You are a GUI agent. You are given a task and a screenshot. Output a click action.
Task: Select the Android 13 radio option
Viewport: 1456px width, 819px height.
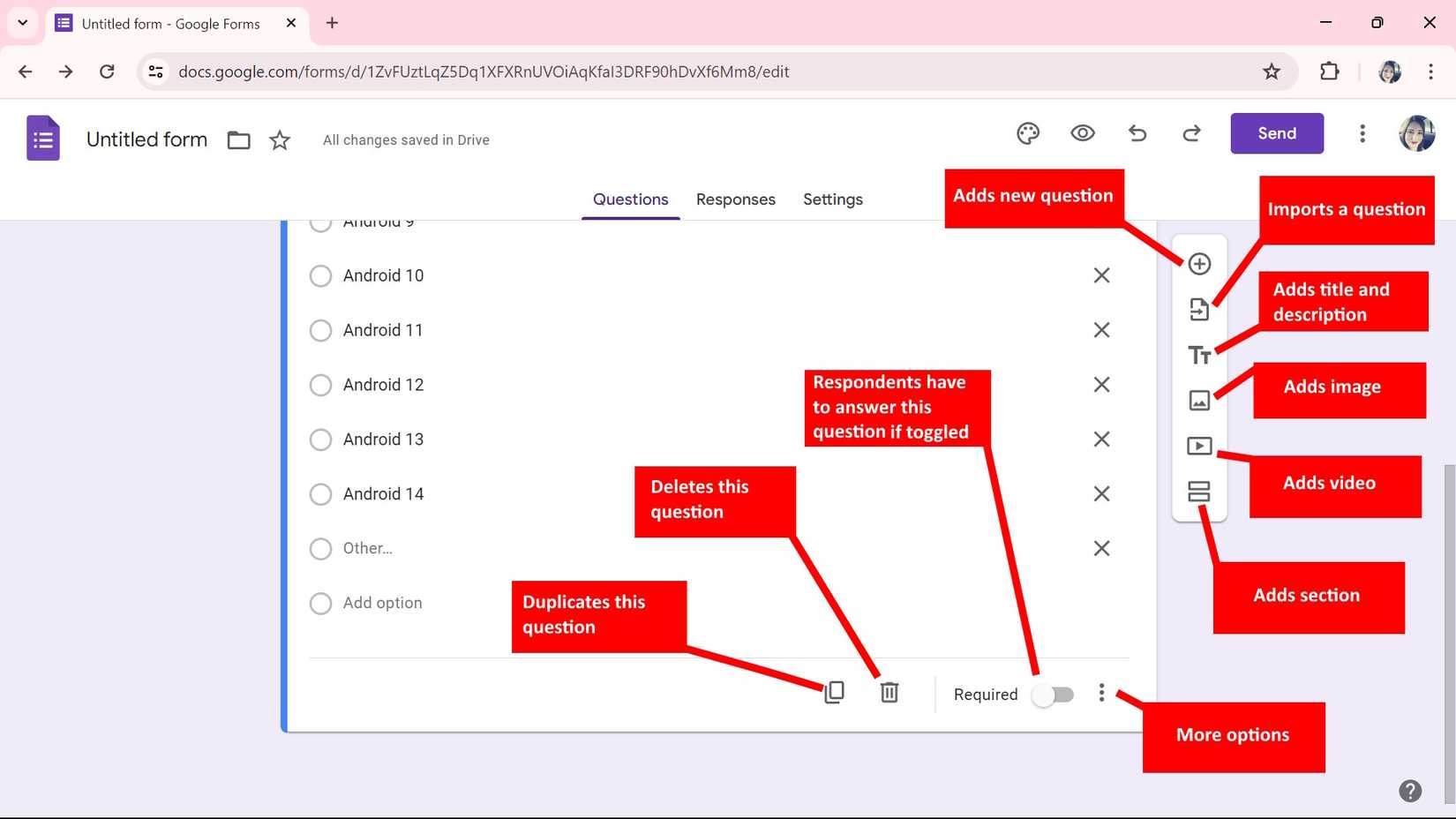320,440
